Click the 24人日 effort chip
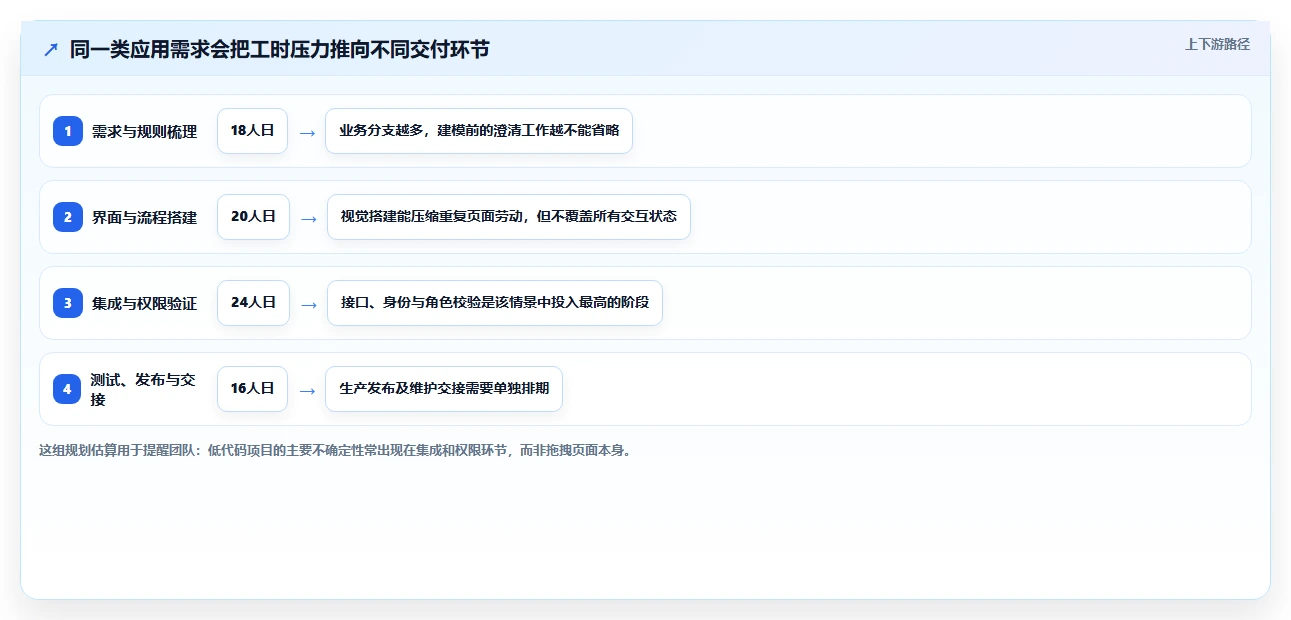Screen dimensions: 1291x620 [253, 303]
